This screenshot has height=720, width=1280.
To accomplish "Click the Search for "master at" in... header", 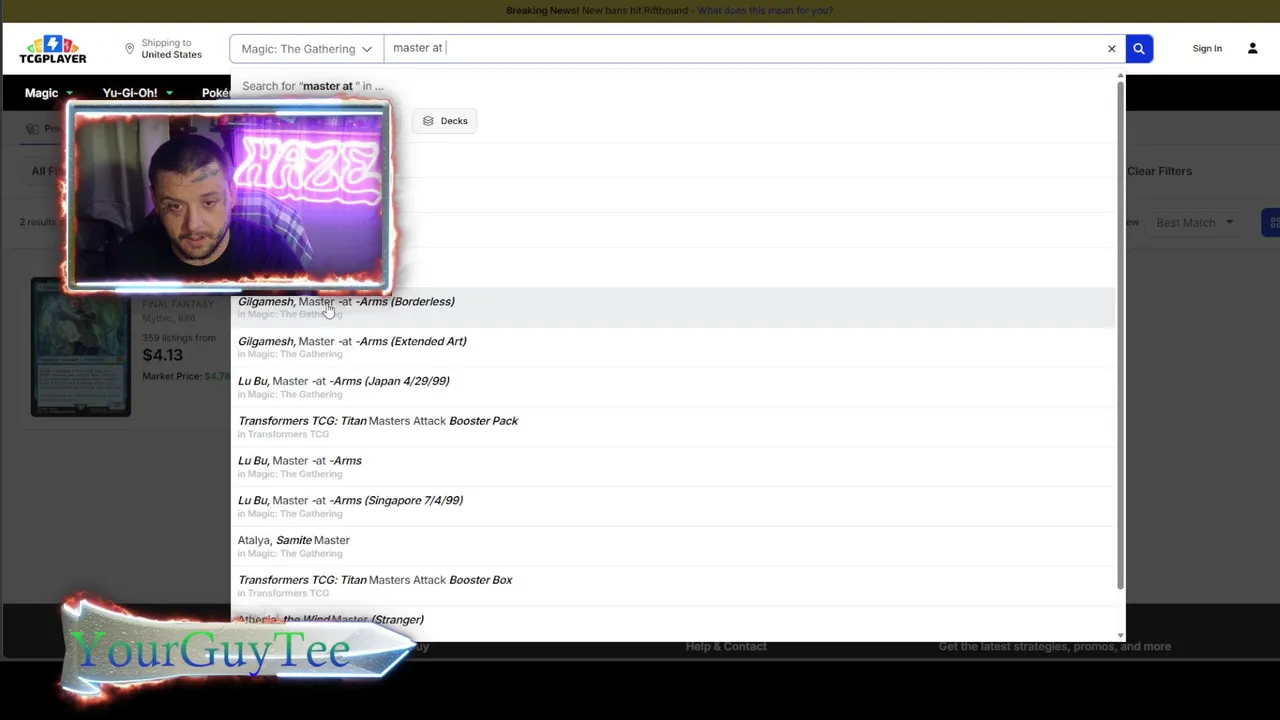I will point(312,86).
